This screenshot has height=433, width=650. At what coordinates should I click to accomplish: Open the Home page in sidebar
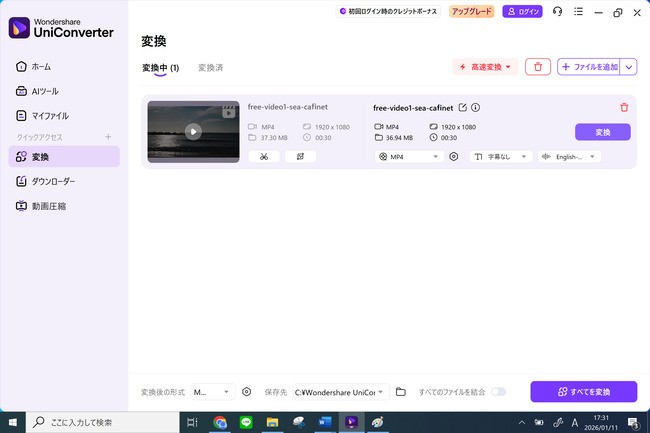click(x=33, y=66)
